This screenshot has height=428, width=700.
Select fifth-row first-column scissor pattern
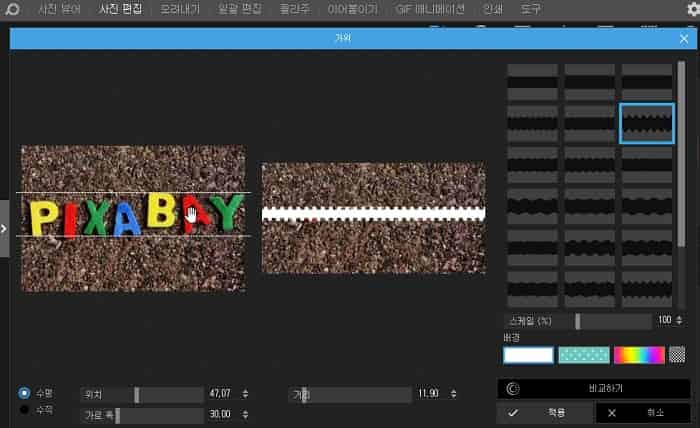(533, 248)
